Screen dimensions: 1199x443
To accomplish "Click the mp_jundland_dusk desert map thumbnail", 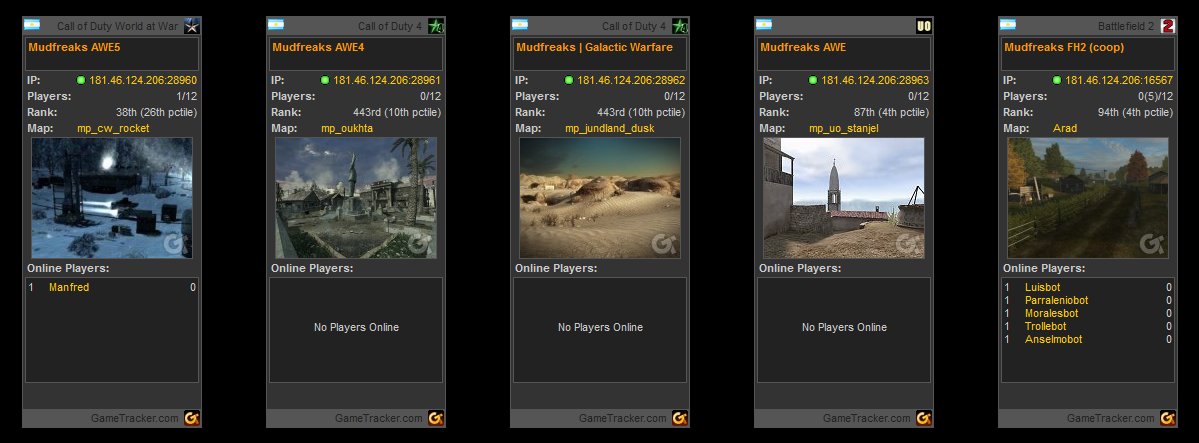I will coord(600,198).
